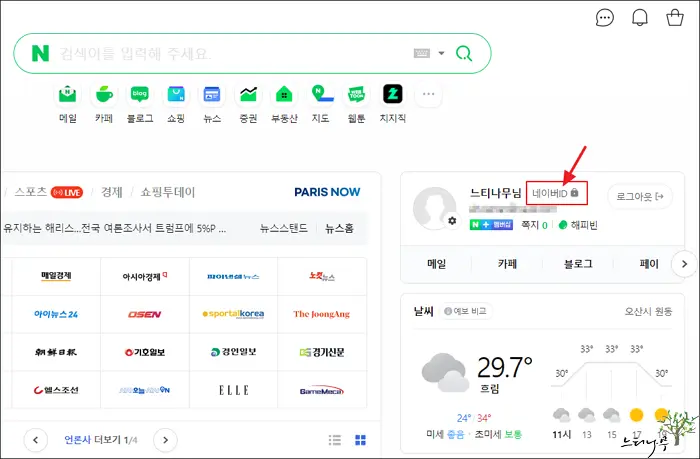Go to previous press page arrow
The image size is (700, 459).
click(x=36, y=440)
